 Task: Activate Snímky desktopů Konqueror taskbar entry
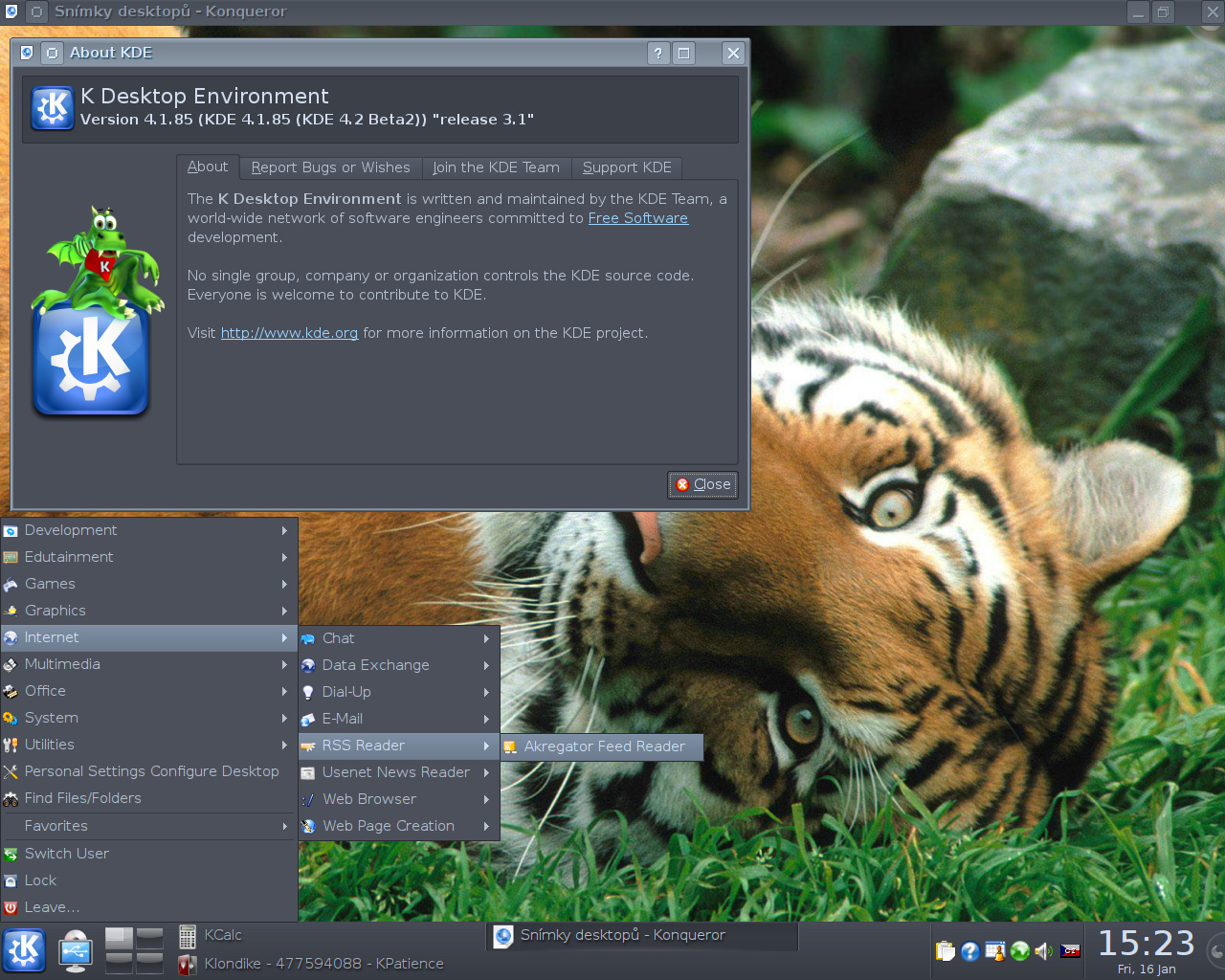[x=643, y=935]
